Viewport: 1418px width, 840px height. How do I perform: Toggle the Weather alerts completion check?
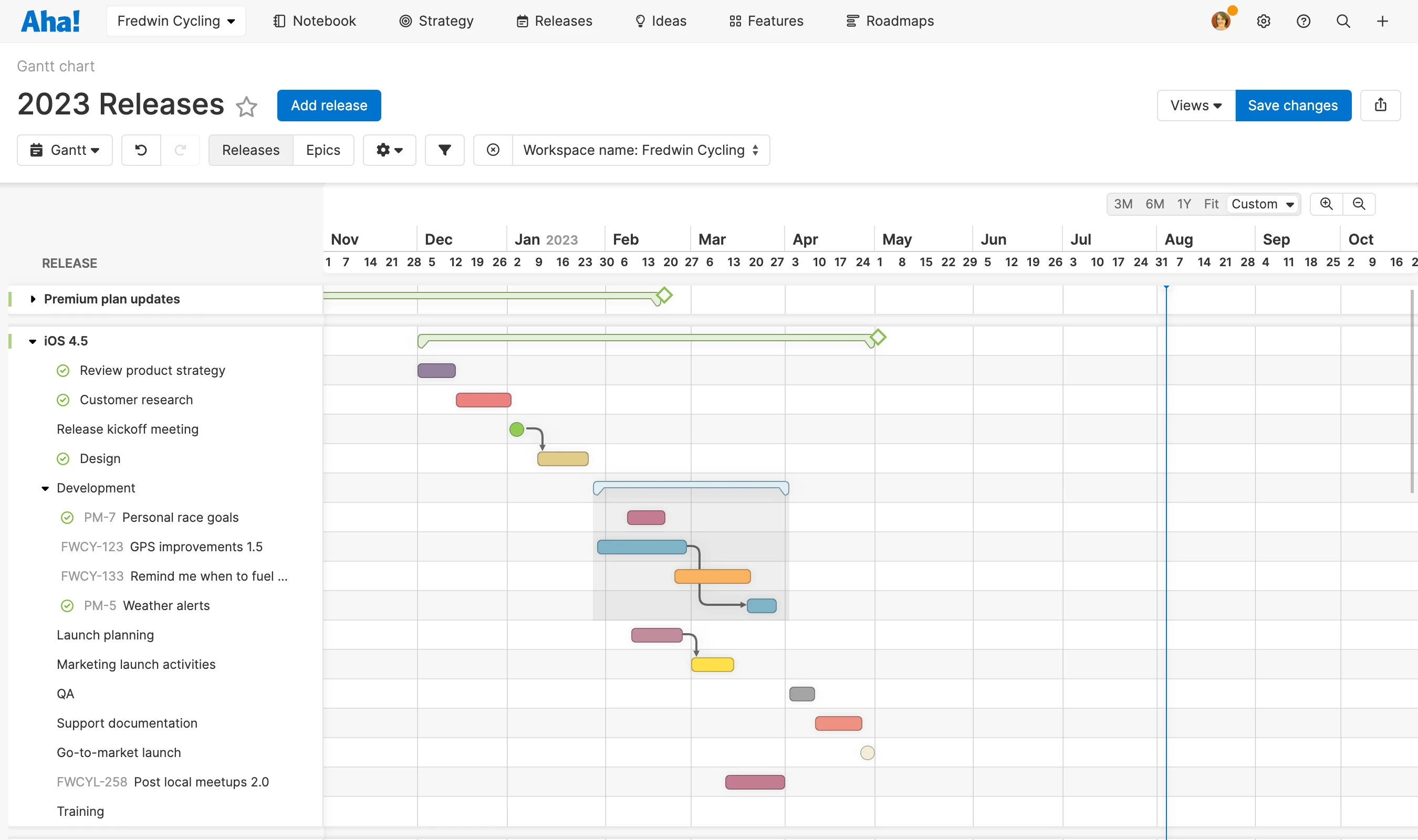tap(67, 606)
